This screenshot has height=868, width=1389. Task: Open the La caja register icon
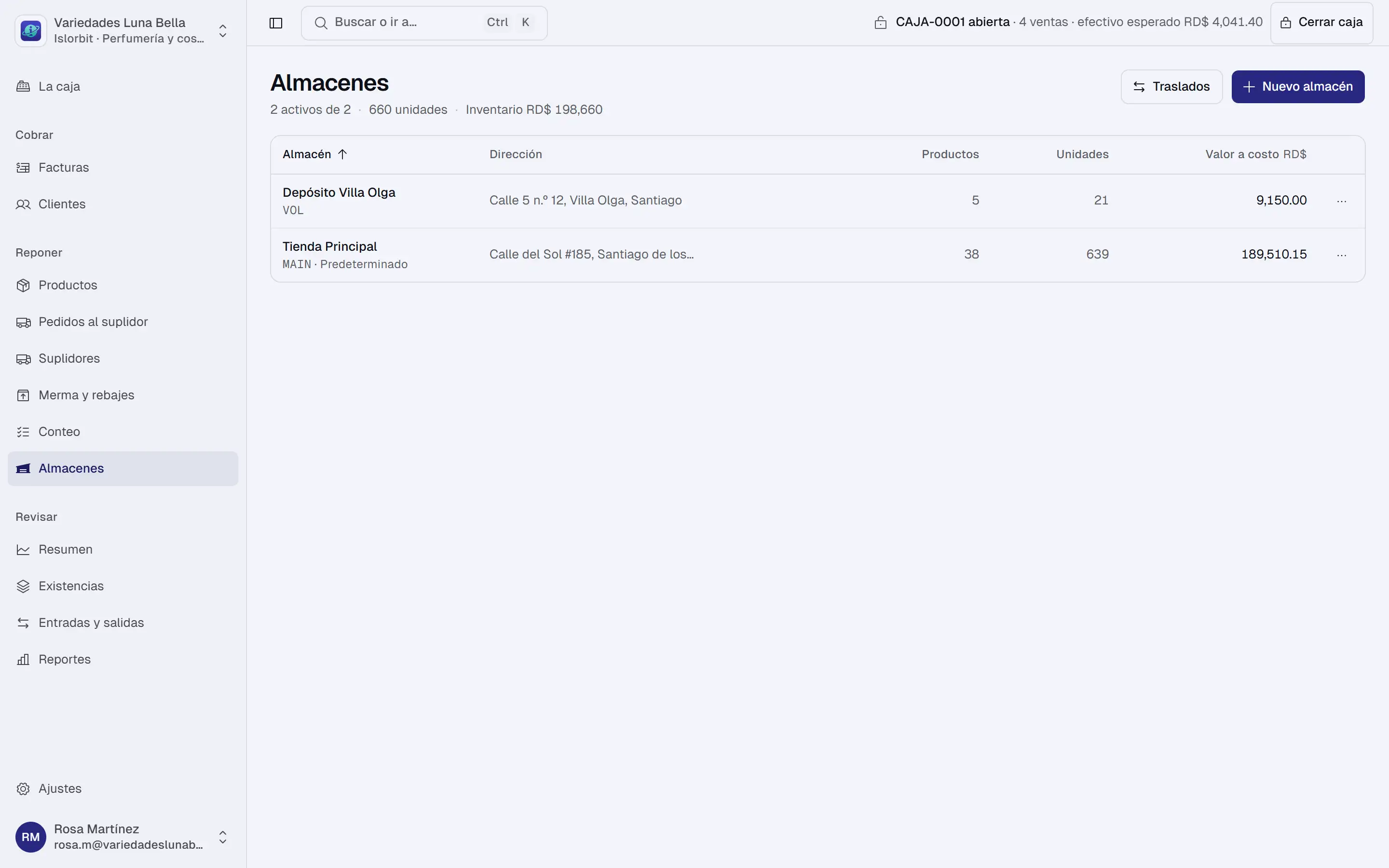tap(23, 87)
